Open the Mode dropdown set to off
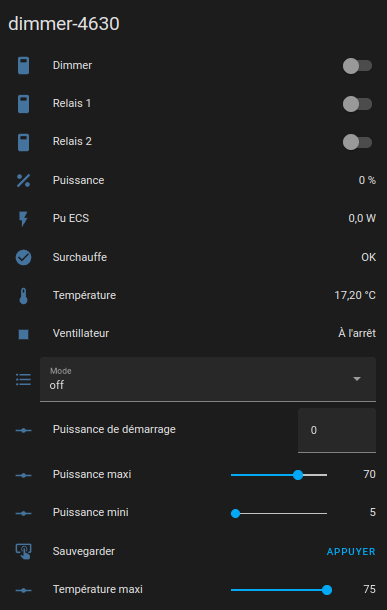Screen dimensions: 387x610 [x=208, y=379]
